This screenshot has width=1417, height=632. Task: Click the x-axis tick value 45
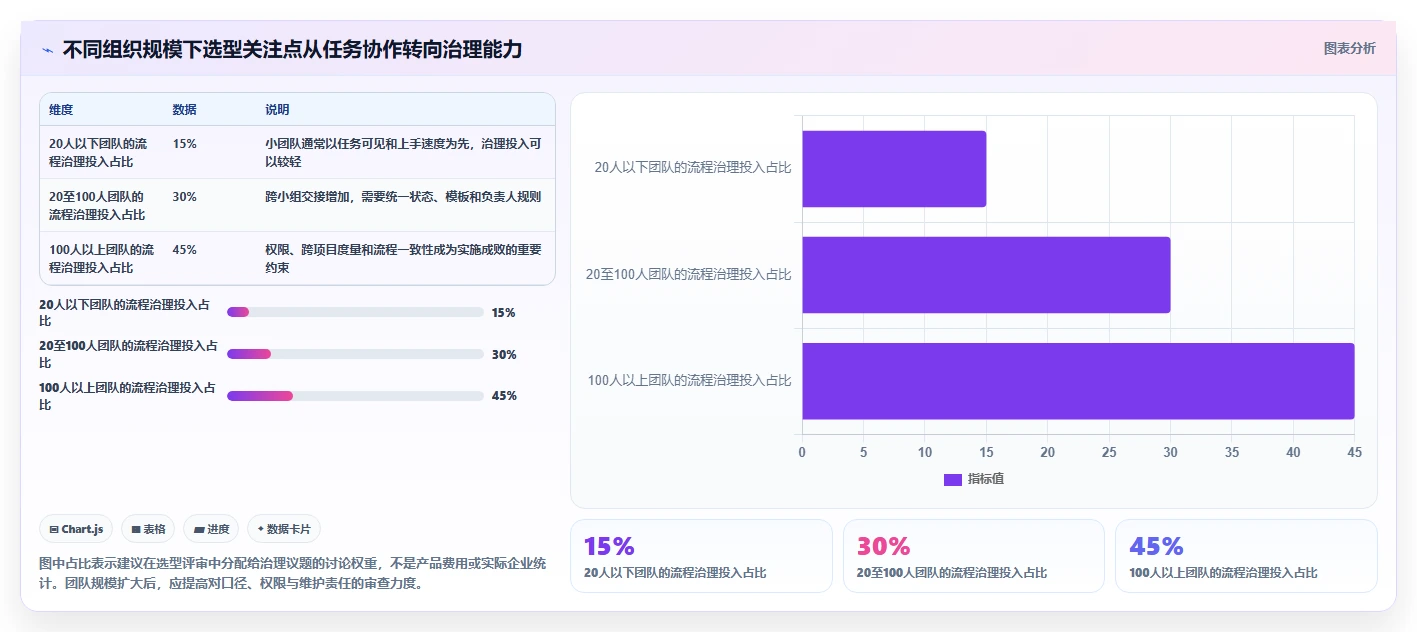(x=1354, y=453)
